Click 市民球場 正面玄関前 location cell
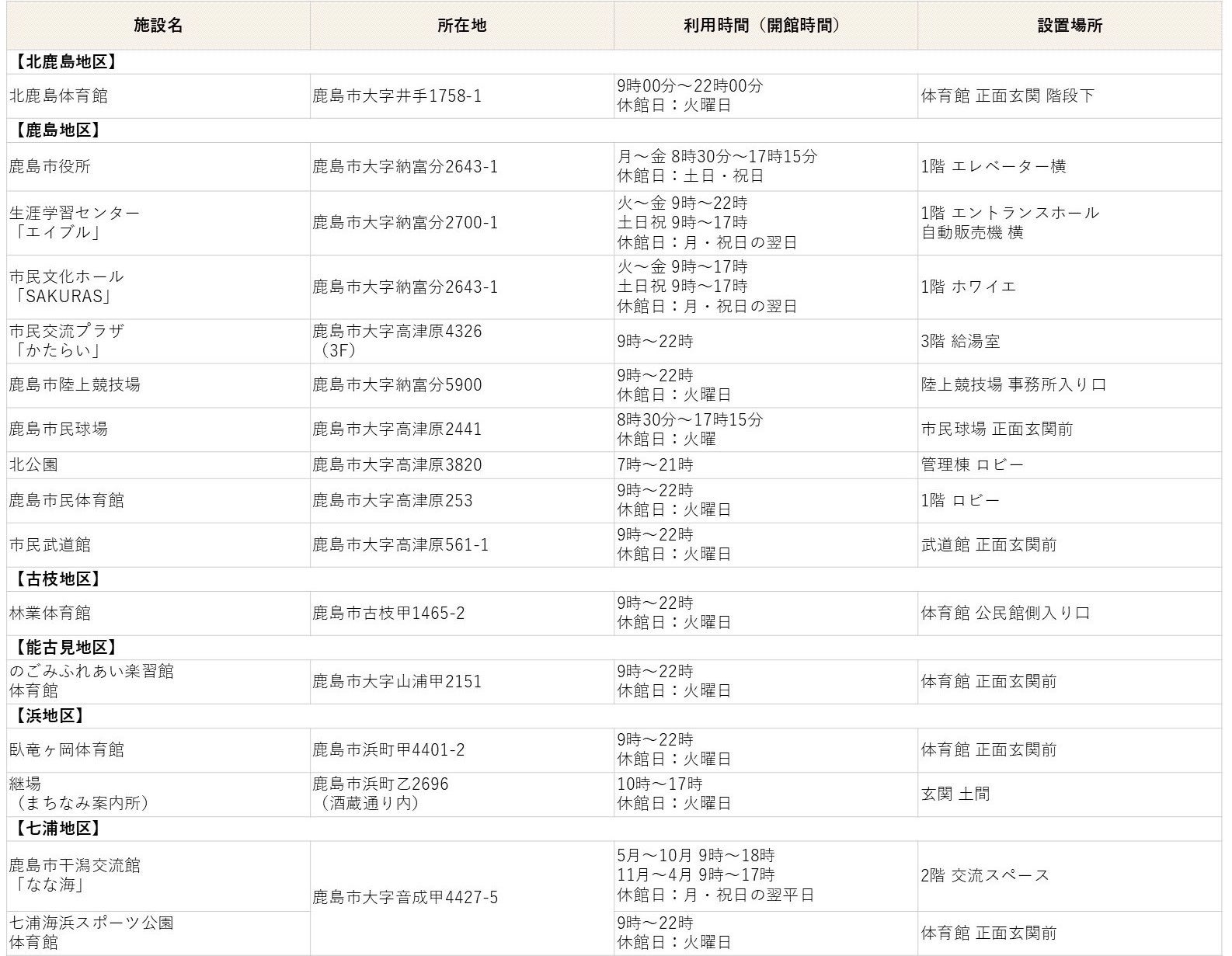The image size is (1232, 956). tap(997, 429)
